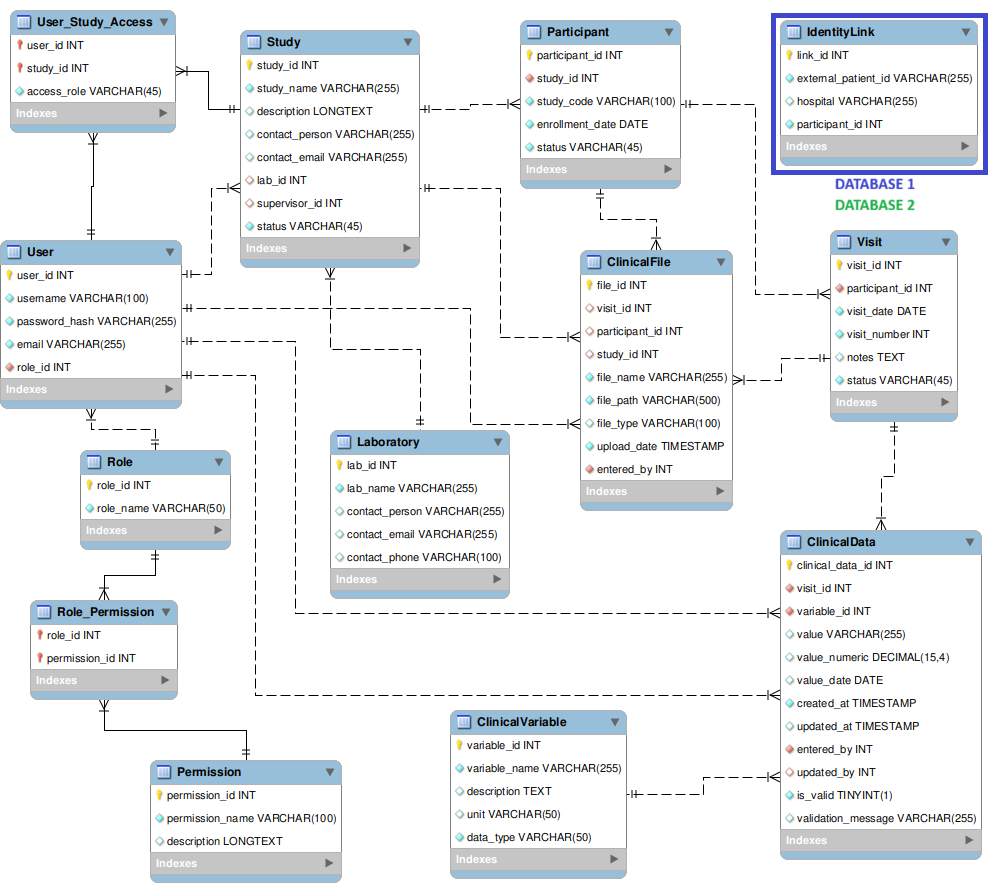
Task: Open the dropdown arrow on the IdentityLink header
Action: pos(964,31)
